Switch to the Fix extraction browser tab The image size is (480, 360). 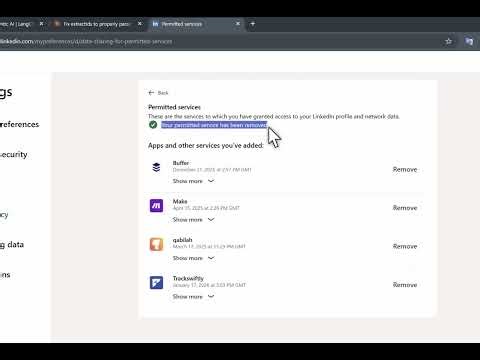point(97,24)
